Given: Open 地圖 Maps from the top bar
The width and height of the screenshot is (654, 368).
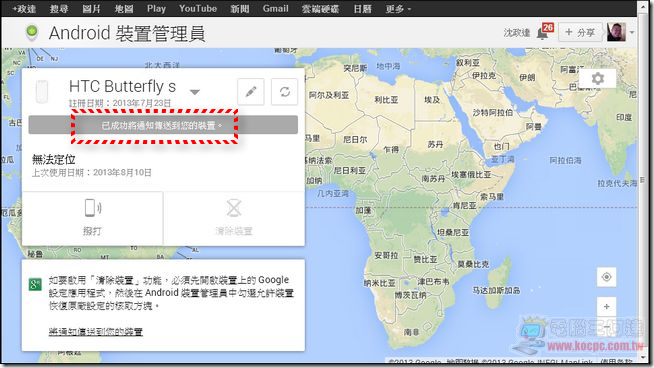Looking at the screenshot, I should pos(124,9).
